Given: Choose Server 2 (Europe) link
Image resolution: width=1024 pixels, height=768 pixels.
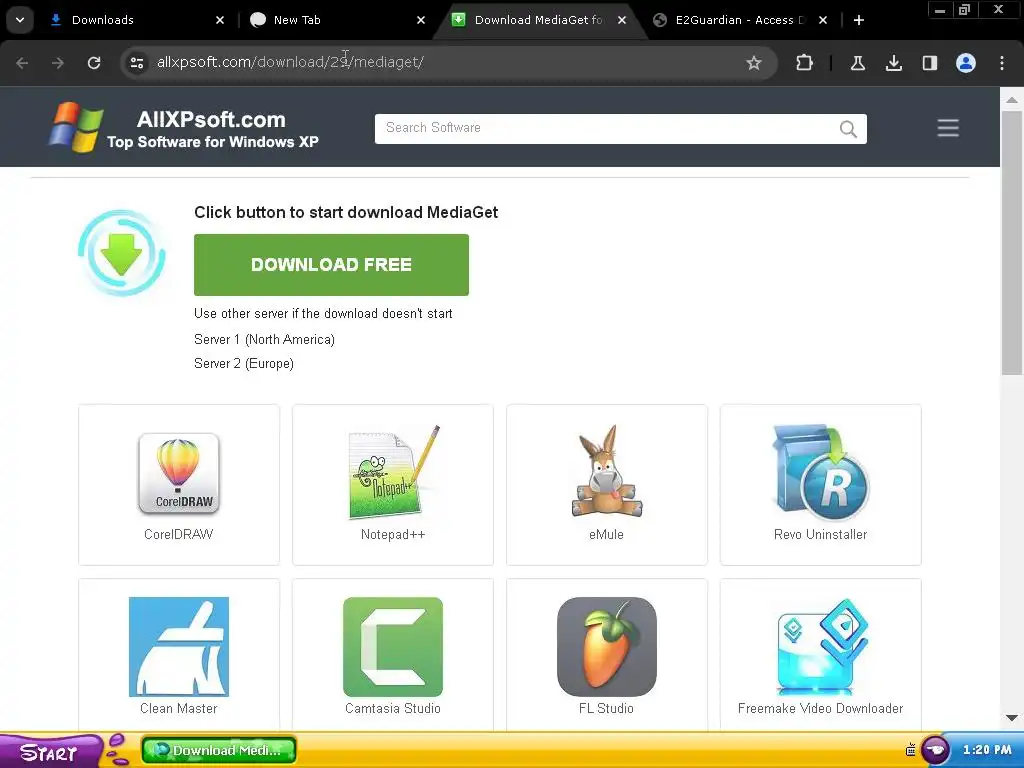Looking at the screenshot, I should click(x=244, y=364).
